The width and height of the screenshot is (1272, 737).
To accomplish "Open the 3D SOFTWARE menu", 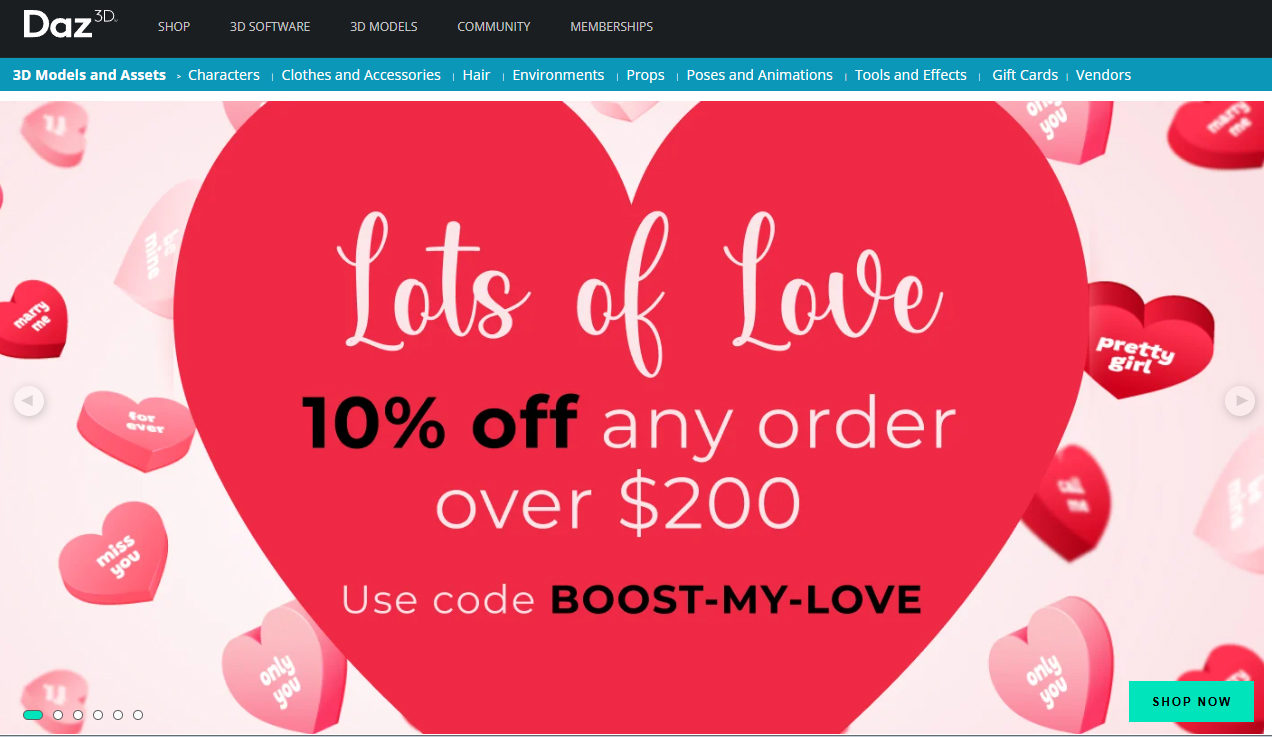I will coord(270,27).
